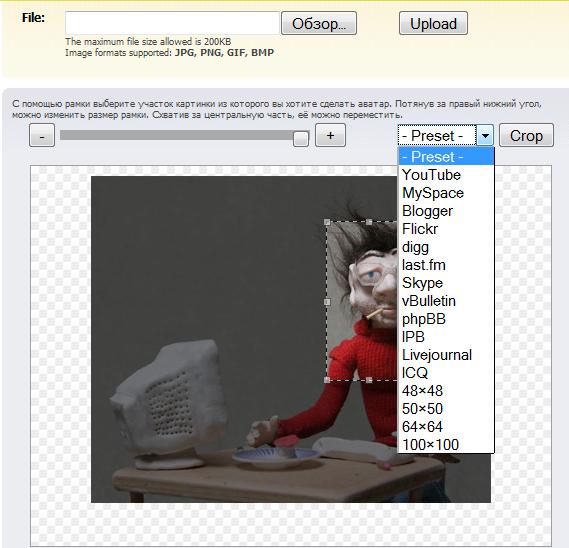The height and width of the screenshot is (548, 569).
Task: Click the left-middle crop selection handle
Action: [x=327, y=302]
